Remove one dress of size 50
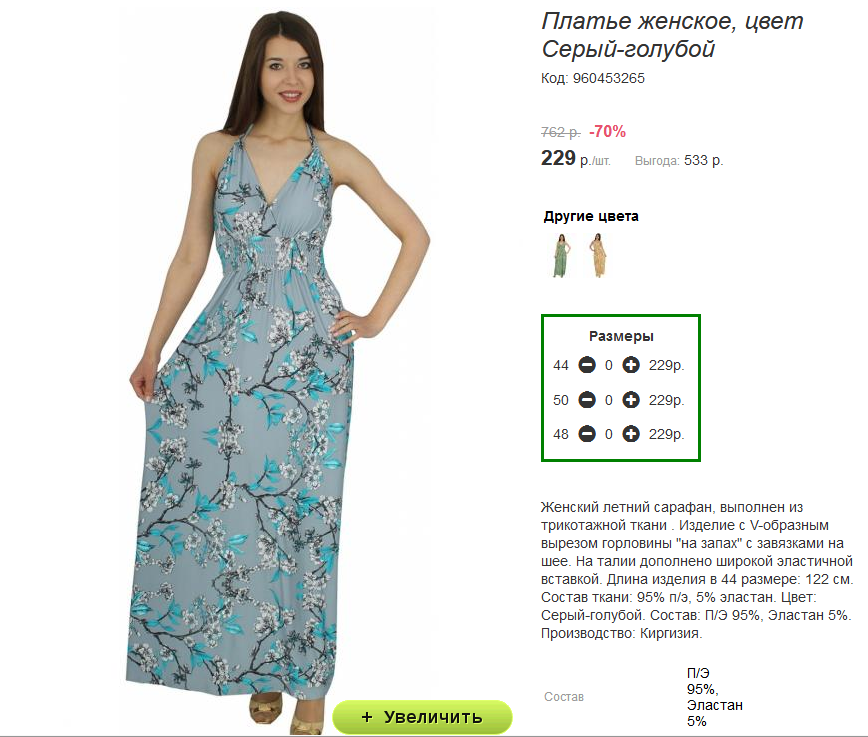 587,400
